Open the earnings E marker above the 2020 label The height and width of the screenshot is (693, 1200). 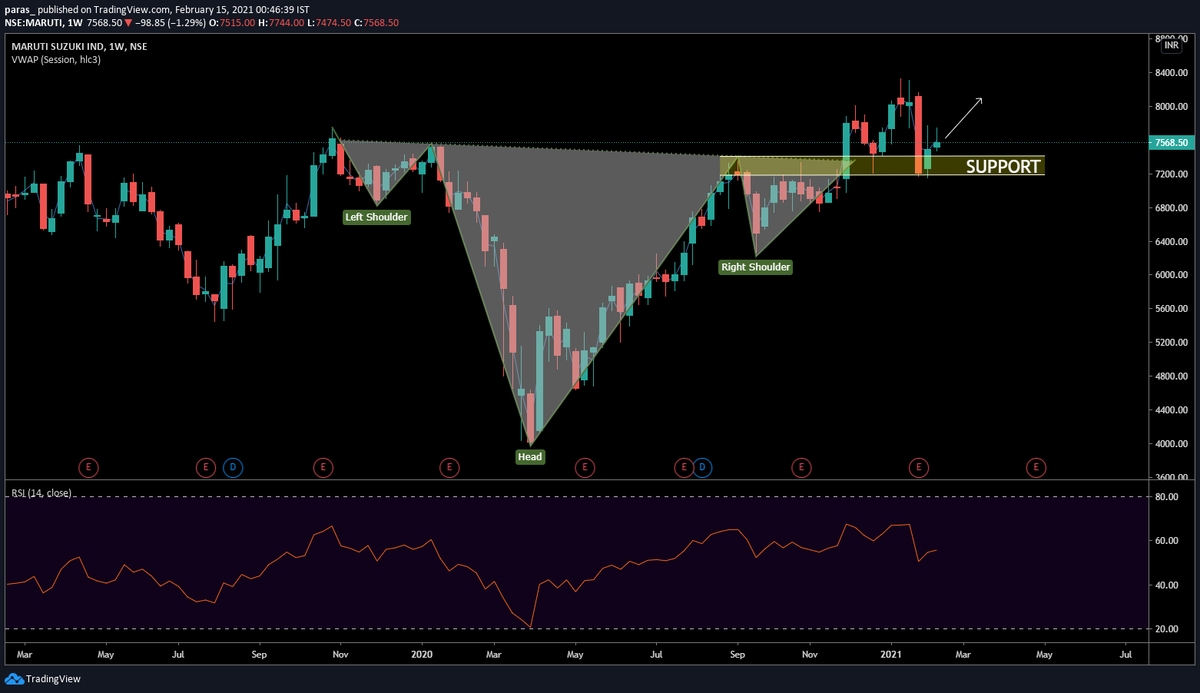(x=449, y=466)
